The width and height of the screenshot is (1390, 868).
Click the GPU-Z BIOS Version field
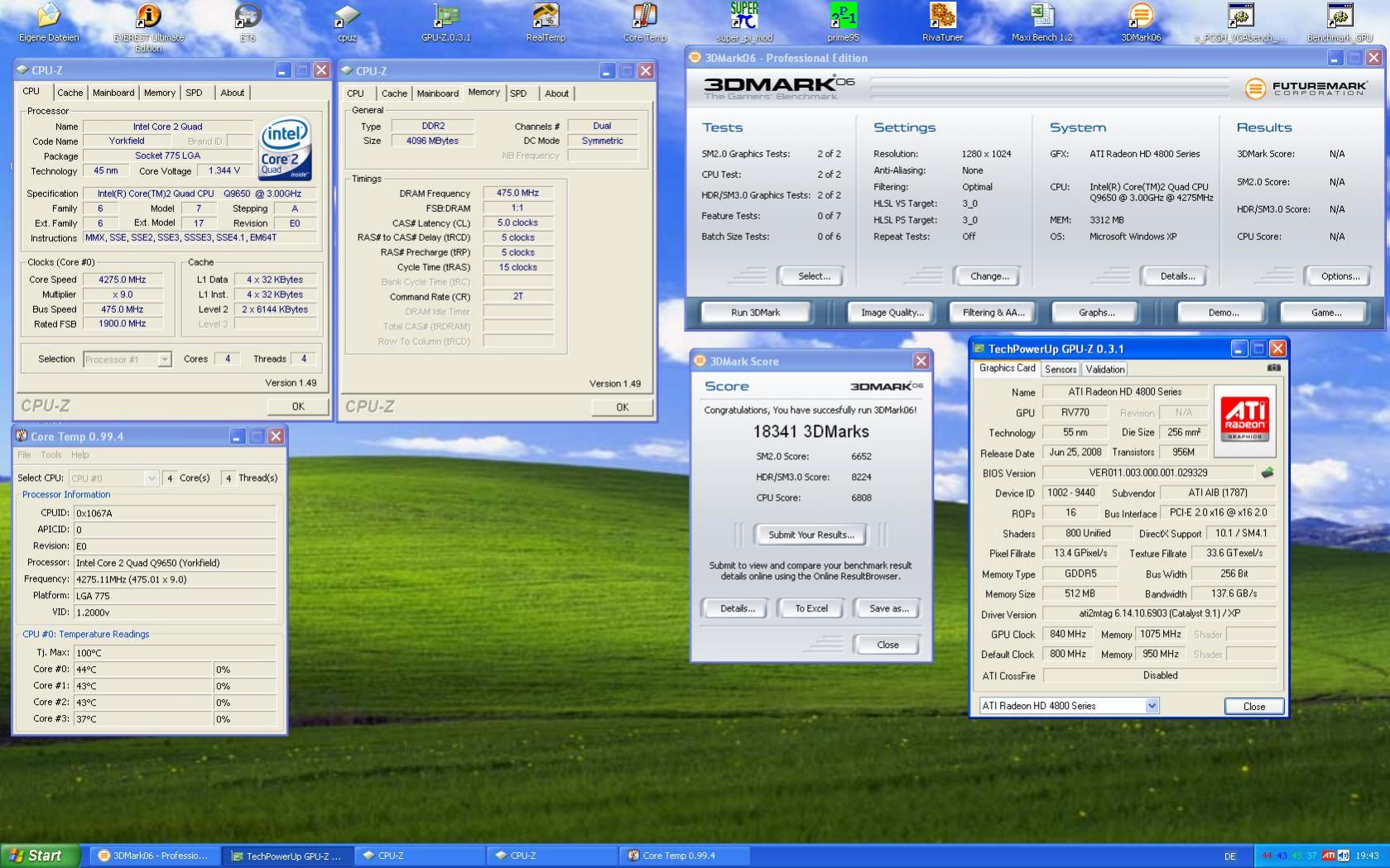pyautogui.click(x=1148, y=473)
